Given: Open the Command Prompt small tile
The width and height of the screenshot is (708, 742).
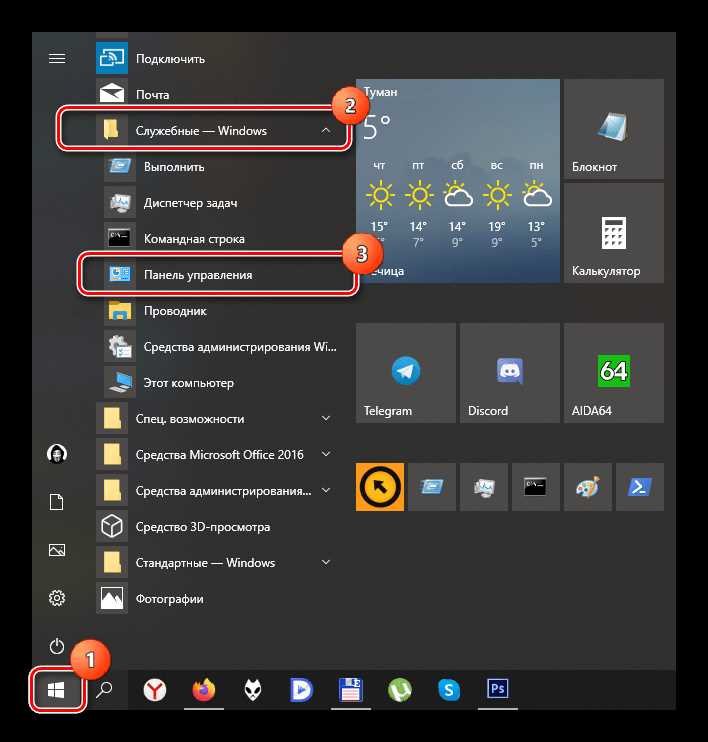Looking at the screenshot, I should pyautogui.click(x=536, y=487).
